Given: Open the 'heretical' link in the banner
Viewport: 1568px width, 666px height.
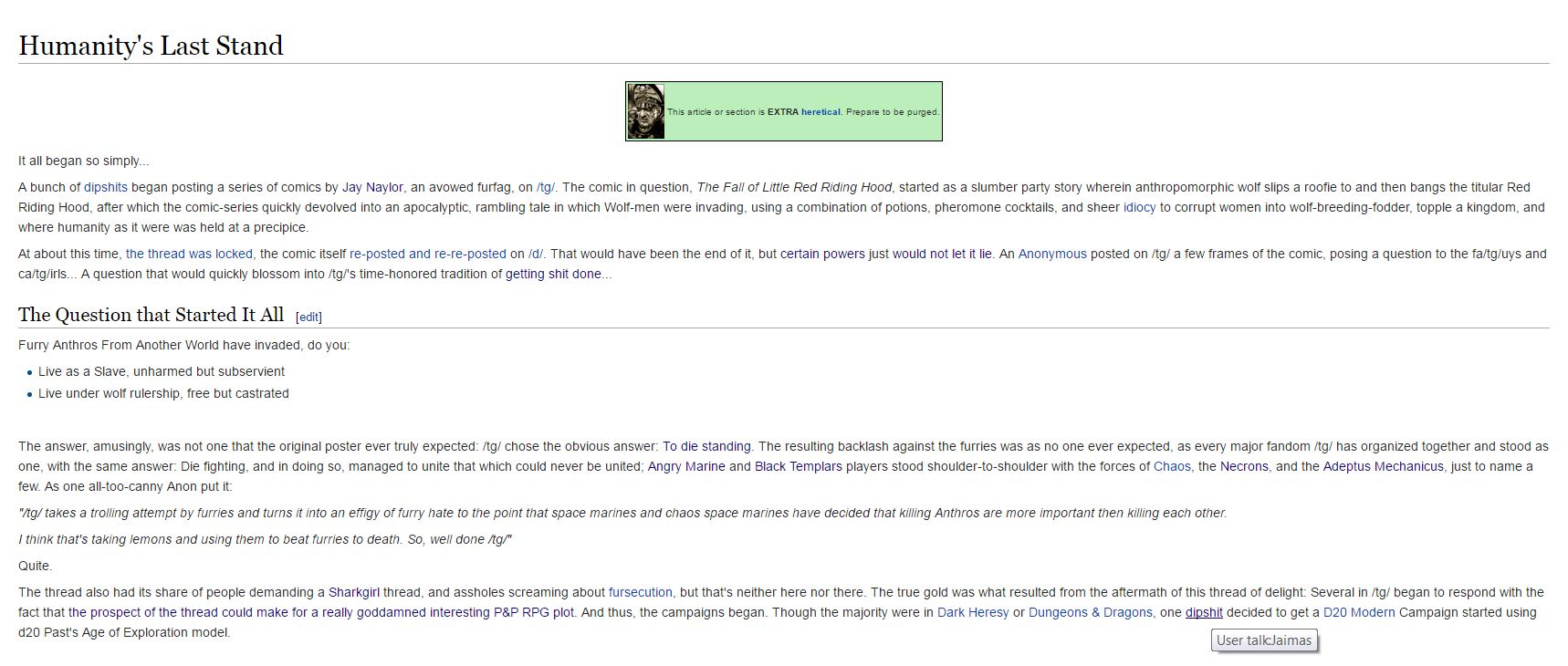Looking at the screenshot, I should [x=821, y=112].
